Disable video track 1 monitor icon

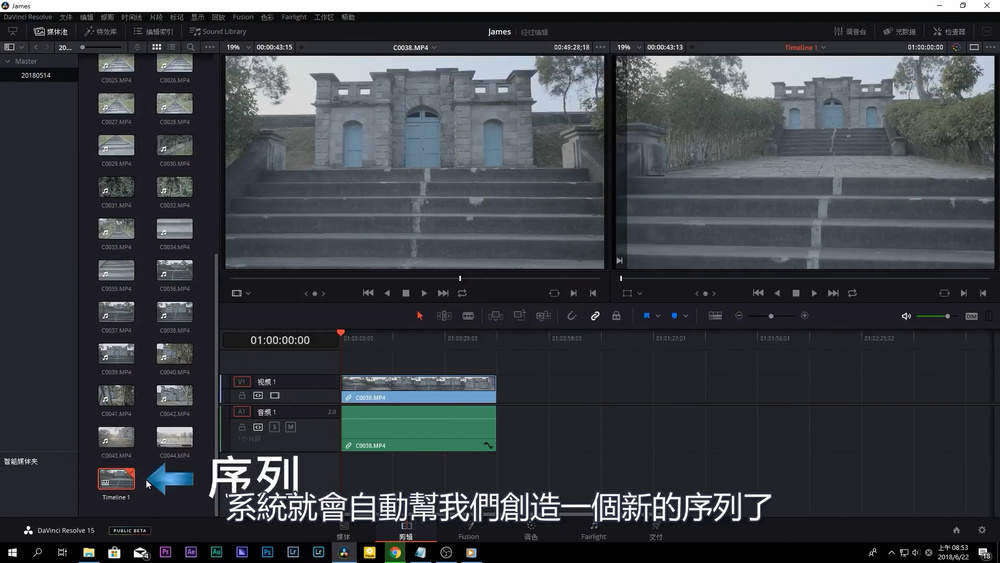pyautogui.click(x=274, y=396)
